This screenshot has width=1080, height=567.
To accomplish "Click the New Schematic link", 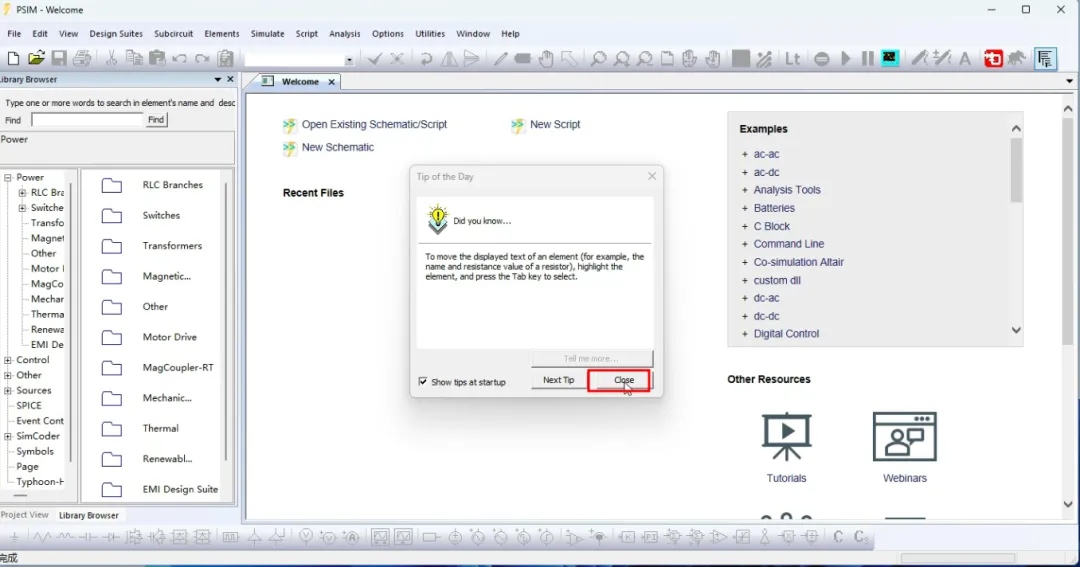I will coord(338,147).
